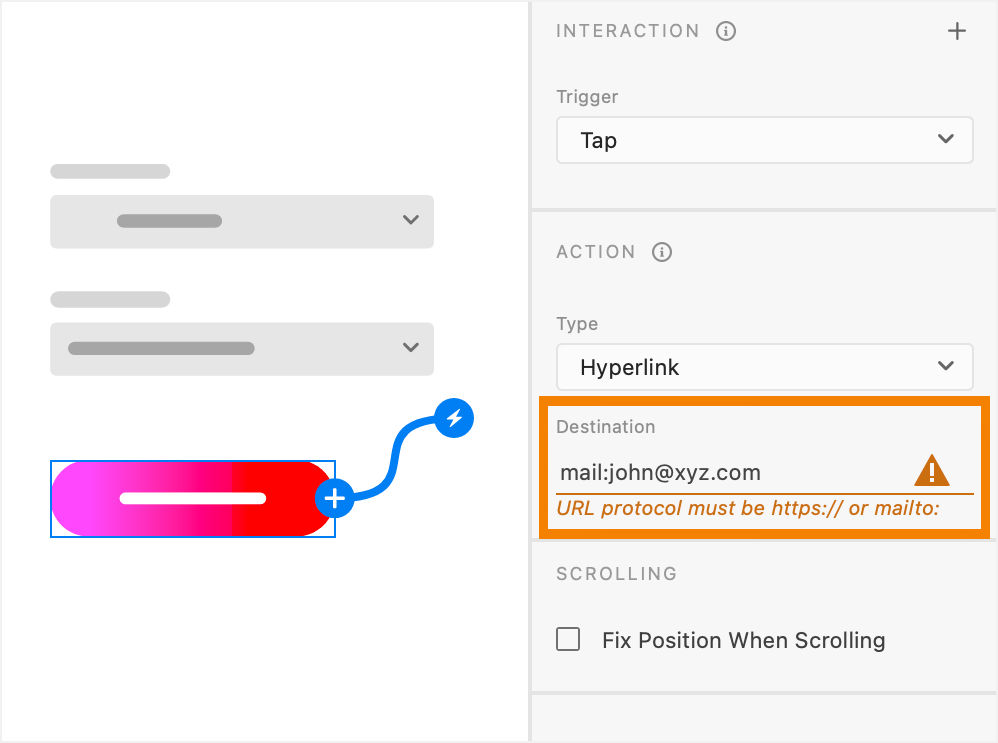Screen dimensions: 998x743
Task: Click the plus icon to add an interaction
Action: [x=957, y=31]
